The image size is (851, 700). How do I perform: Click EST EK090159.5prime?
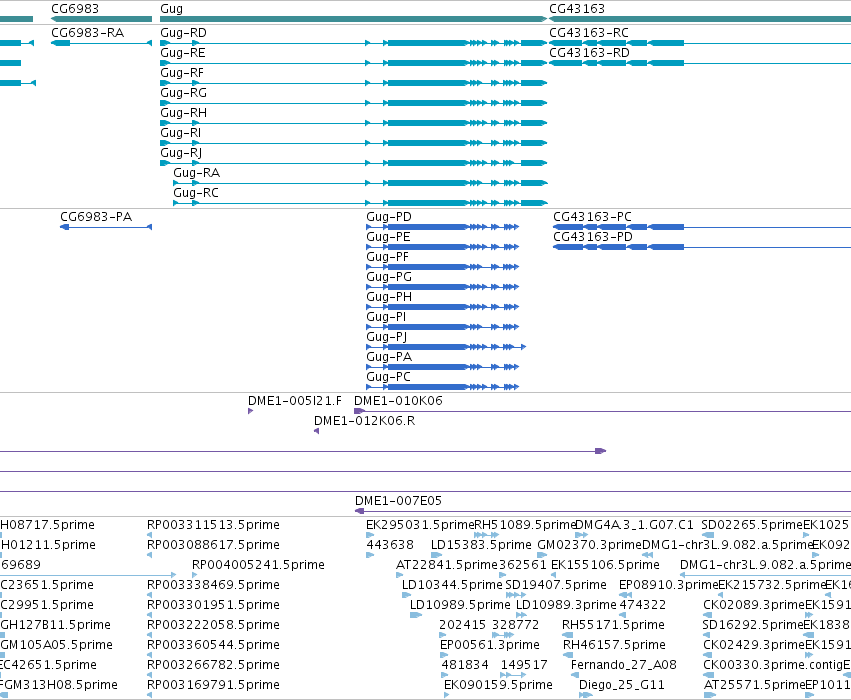[x=498, y=685]
